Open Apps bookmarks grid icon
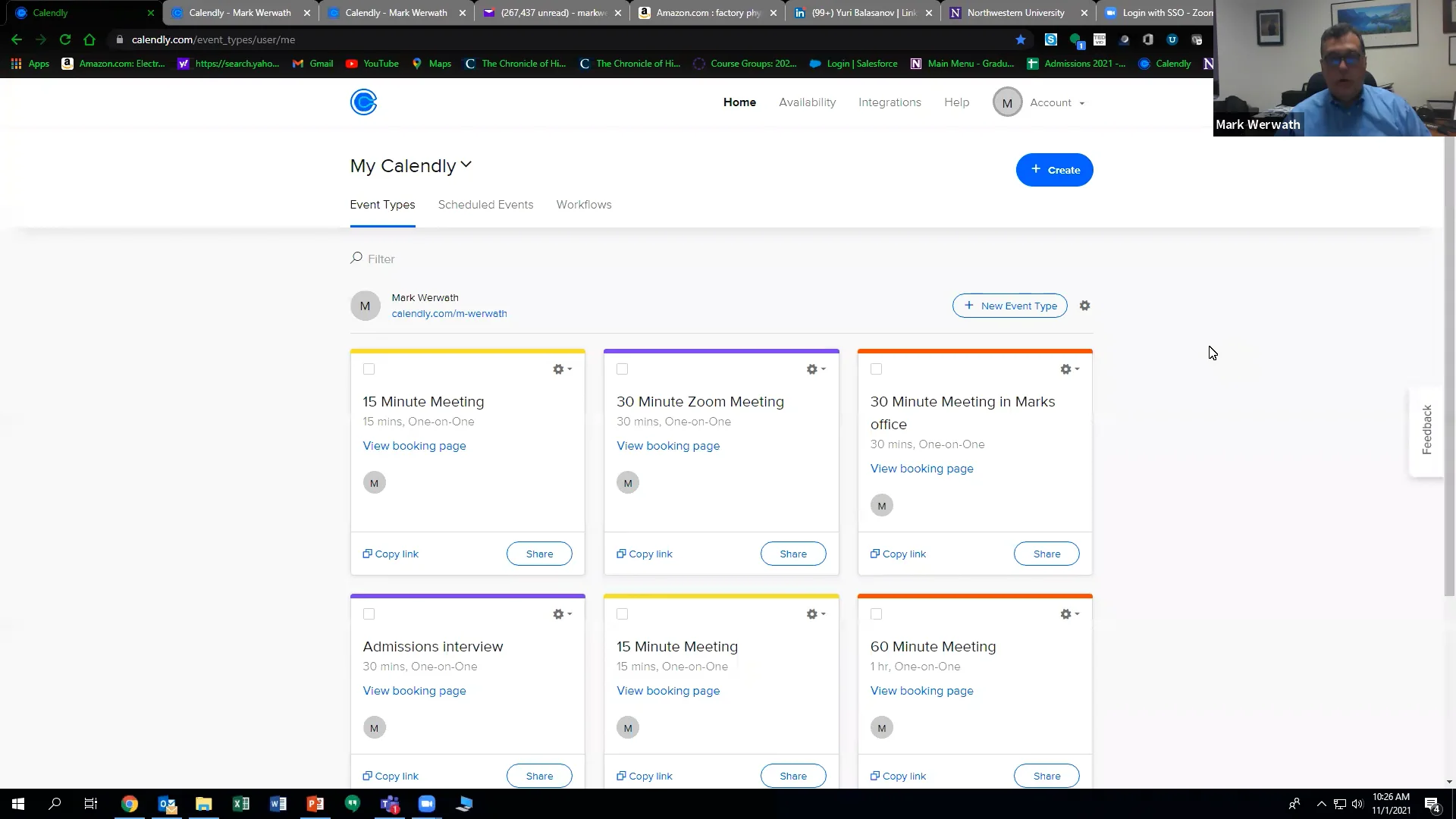 click(16, 64)
